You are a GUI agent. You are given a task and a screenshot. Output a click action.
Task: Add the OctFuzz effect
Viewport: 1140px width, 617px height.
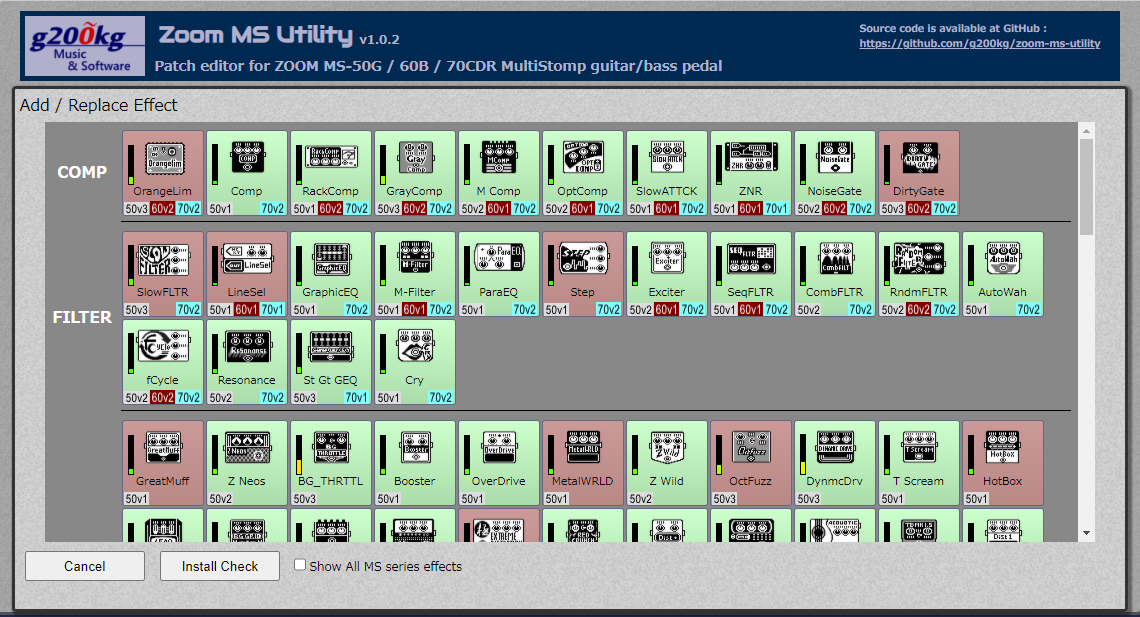(751, 463)
